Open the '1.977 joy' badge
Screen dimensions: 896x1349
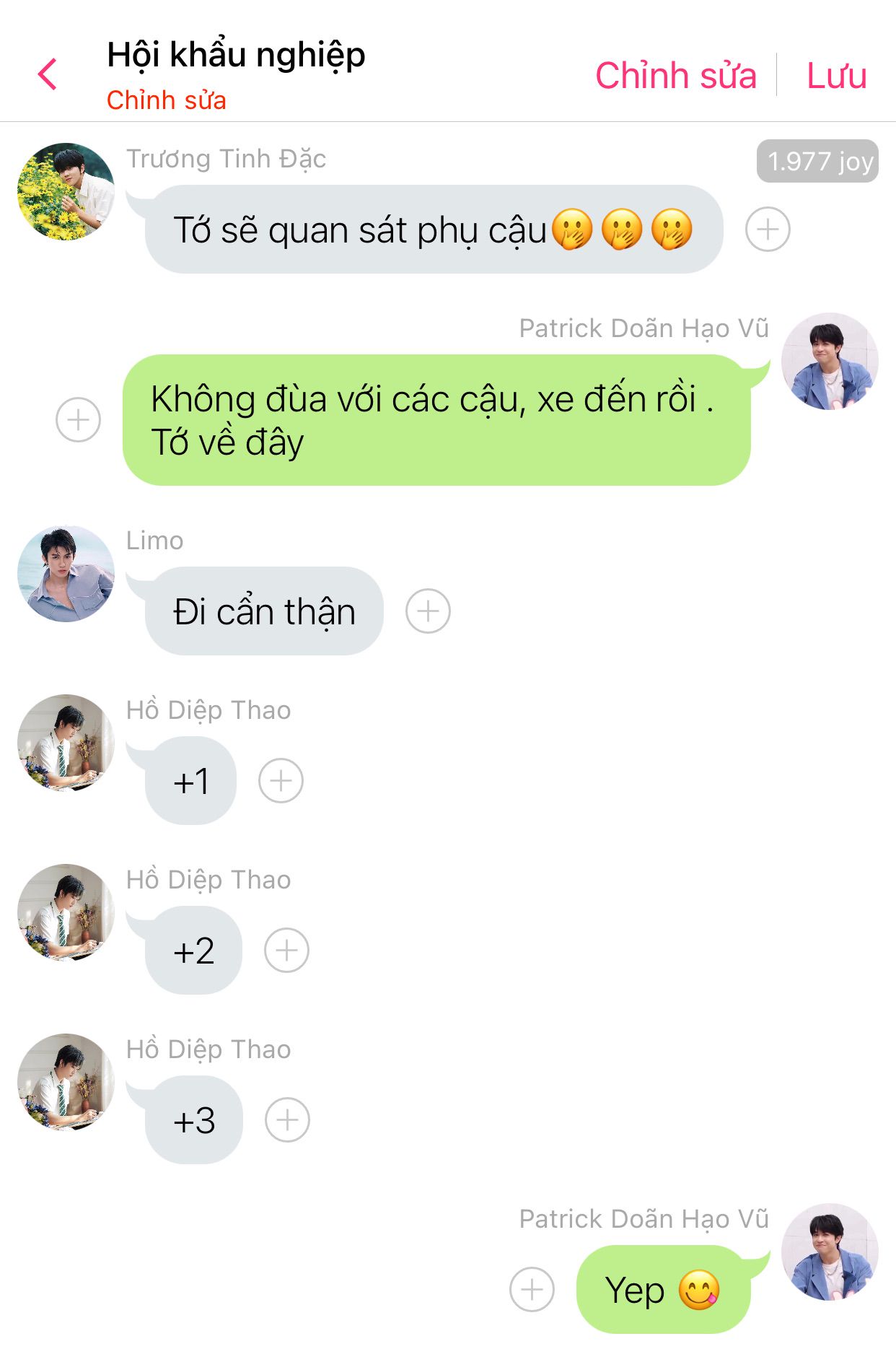tap(817, 161)
